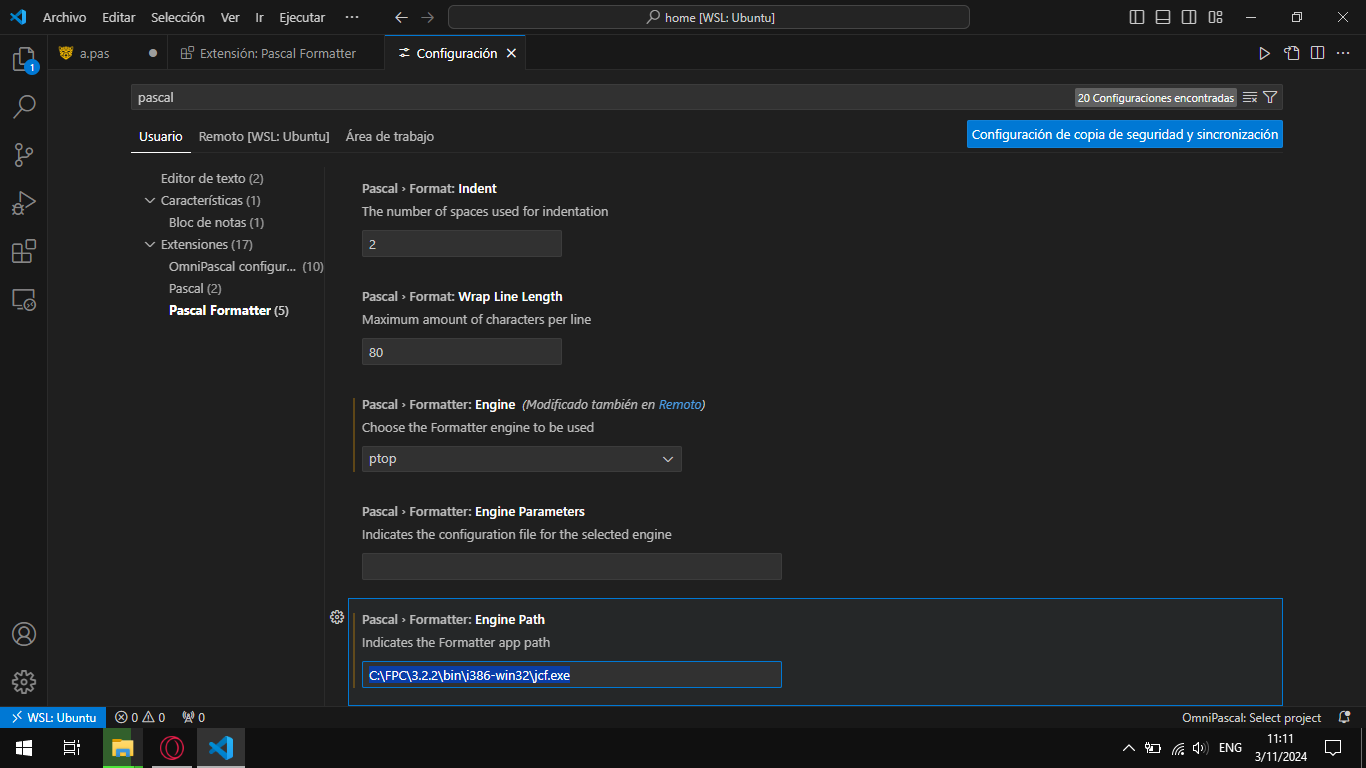Click Configuración de copia de seguridad y sincronización
The image size is (1366, 768).
click(1125, 134)
